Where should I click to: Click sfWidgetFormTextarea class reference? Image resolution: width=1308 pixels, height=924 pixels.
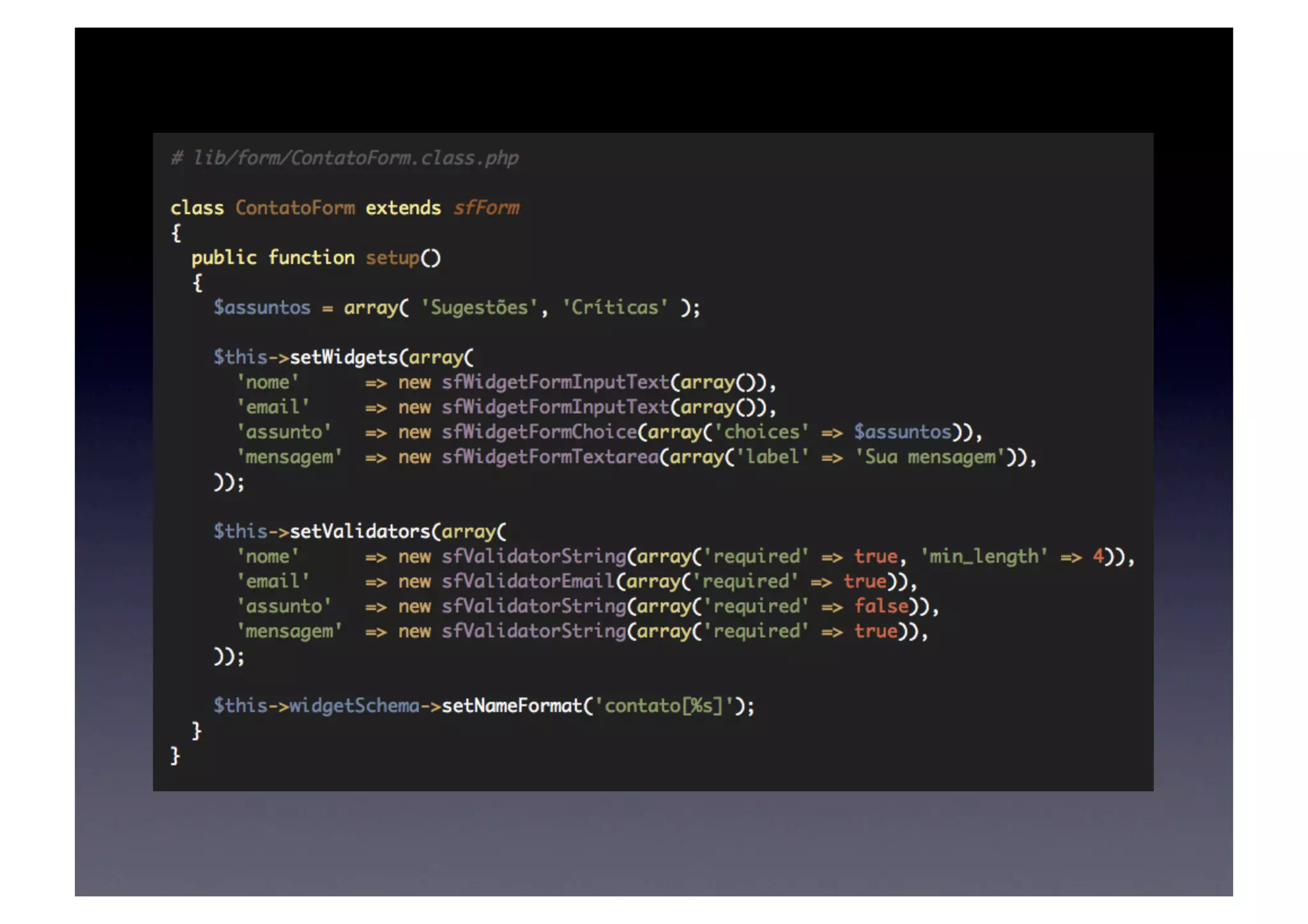point(550,457)
